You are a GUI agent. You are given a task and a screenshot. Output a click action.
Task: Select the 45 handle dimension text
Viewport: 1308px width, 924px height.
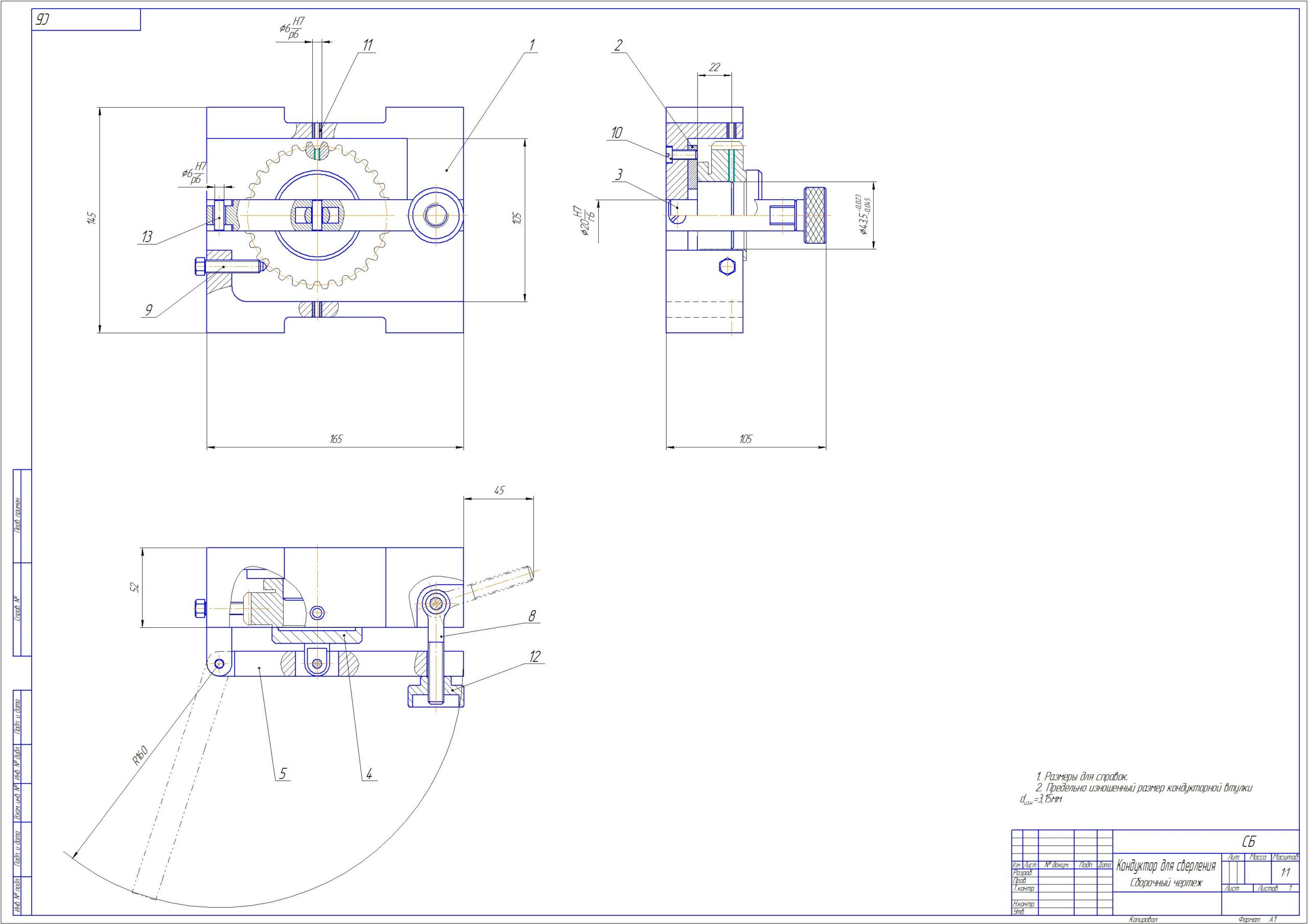coord(499,490)
